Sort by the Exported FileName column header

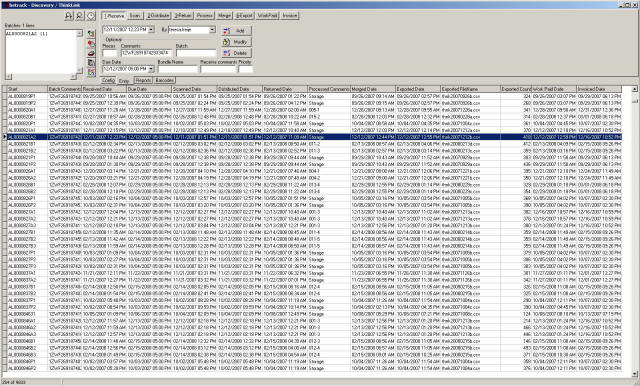[471, 89]
